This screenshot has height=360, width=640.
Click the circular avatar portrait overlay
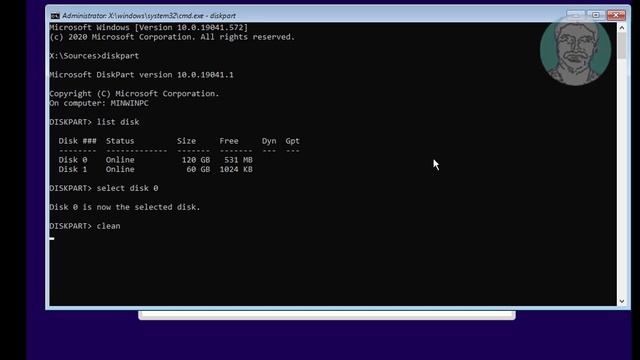[575, 51]
